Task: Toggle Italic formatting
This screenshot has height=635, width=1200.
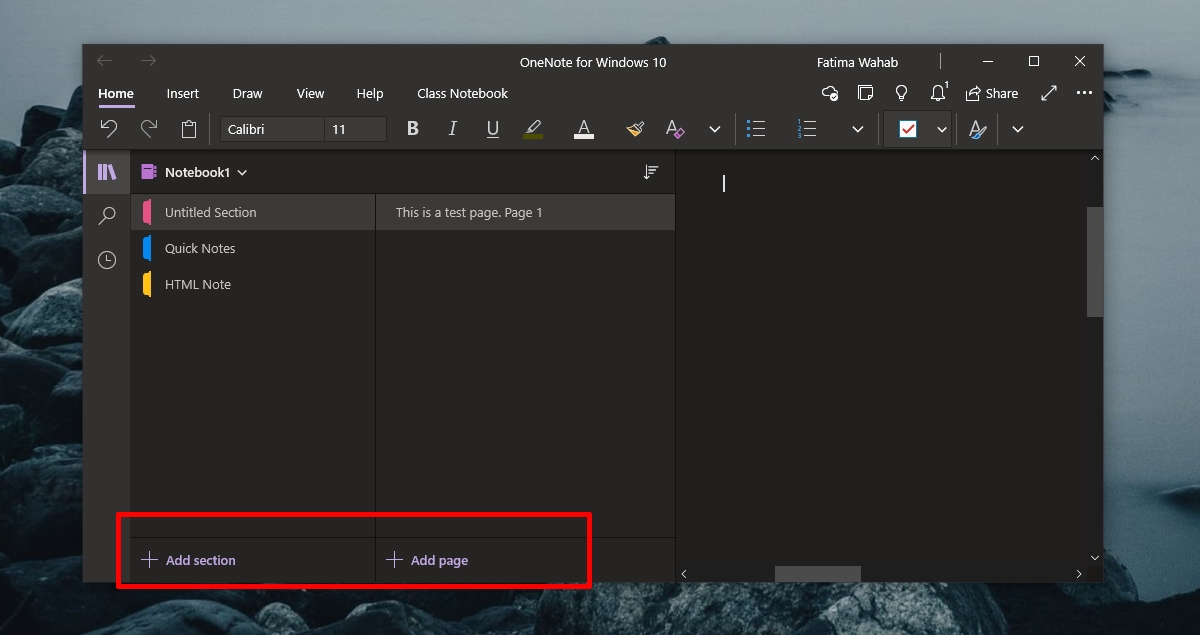Action: coord(452,128)
